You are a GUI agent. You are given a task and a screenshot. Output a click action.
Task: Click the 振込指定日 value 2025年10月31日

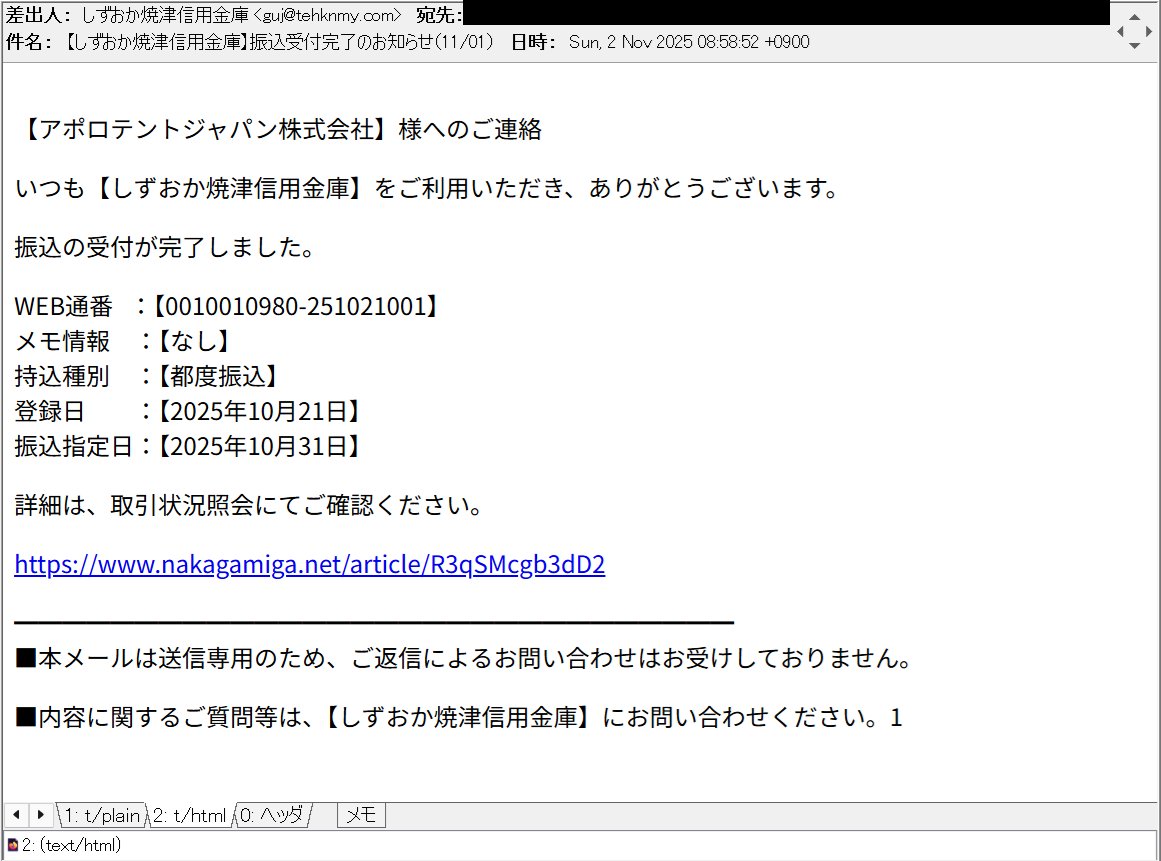[259, 446]
